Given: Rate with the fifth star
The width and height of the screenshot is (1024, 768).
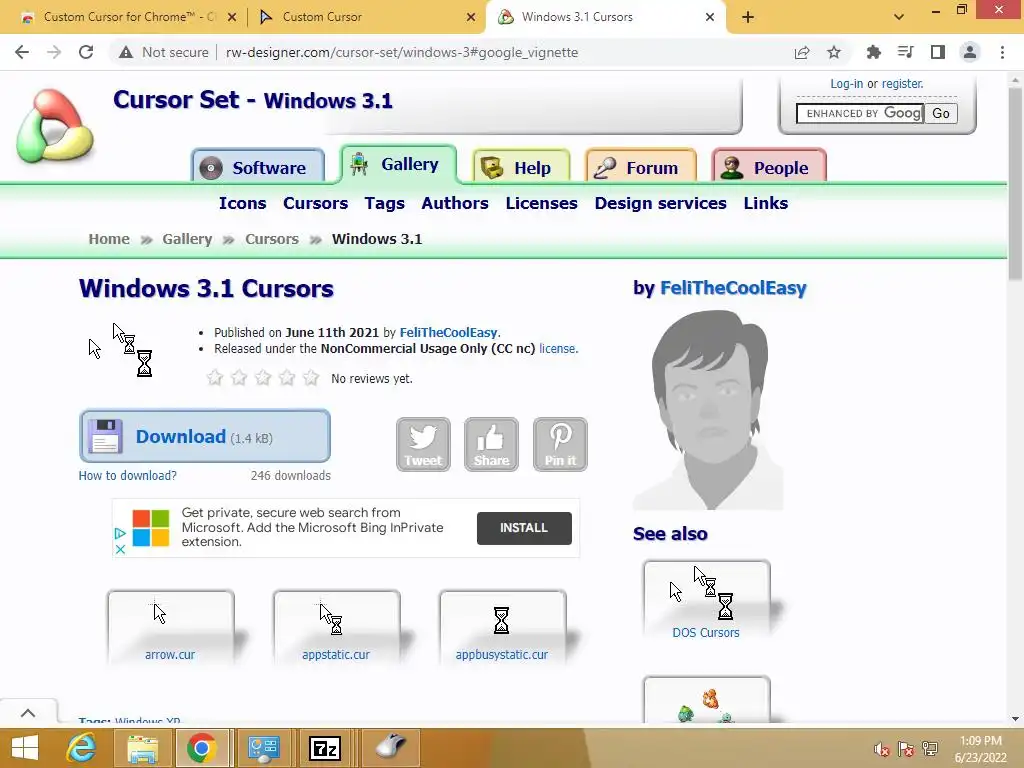Looking at the screenshot, I should tap(311, 377).
